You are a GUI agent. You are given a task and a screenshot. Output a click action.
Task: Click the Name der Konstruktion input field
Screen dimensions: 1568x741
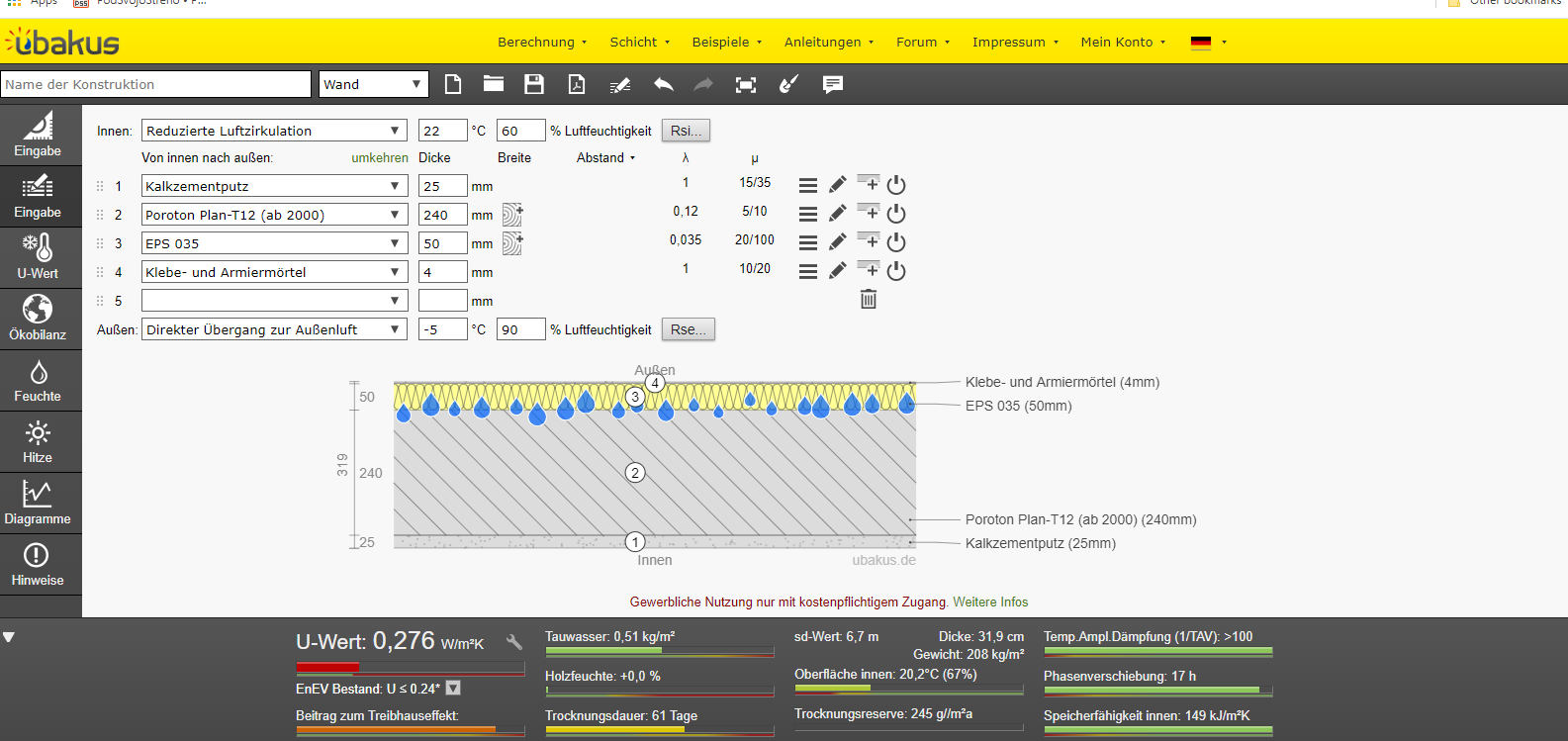pos(156,84)
